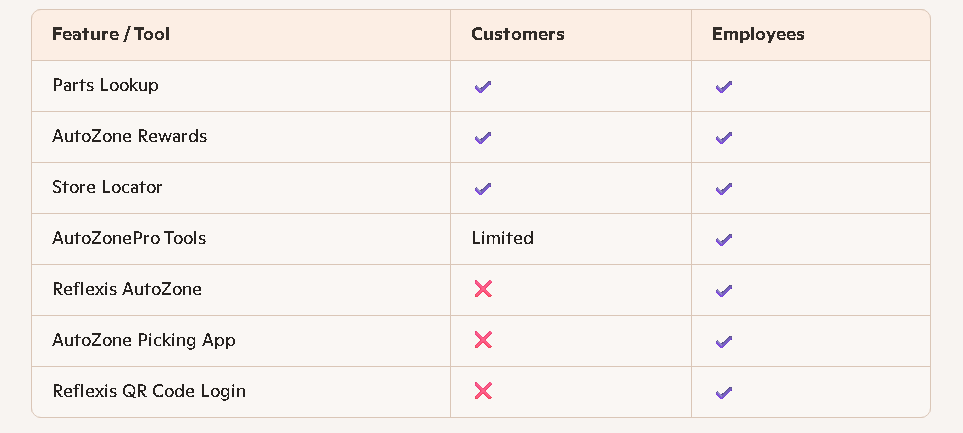Click the Customers checkmark for AutoZone Rewards
Image resolution: width=963 pixels, height=433 pixels.
pos(483,137)
